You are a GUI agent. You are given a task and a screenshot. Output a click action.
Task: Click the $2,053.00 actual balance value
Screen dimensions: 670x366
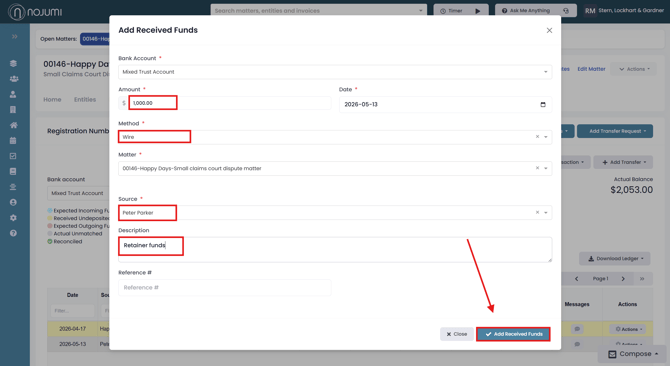coord(632,190)
